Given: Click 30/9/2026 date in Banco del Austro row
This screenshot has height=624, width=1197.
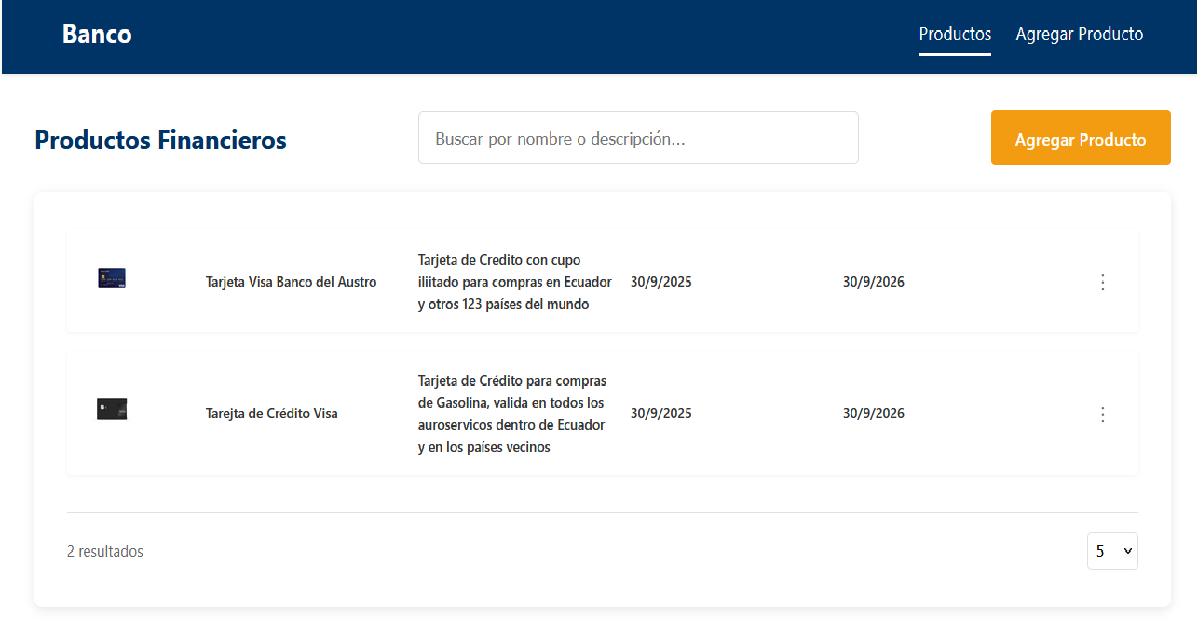Looking at the screenshot, I should [x=873, y=282].
